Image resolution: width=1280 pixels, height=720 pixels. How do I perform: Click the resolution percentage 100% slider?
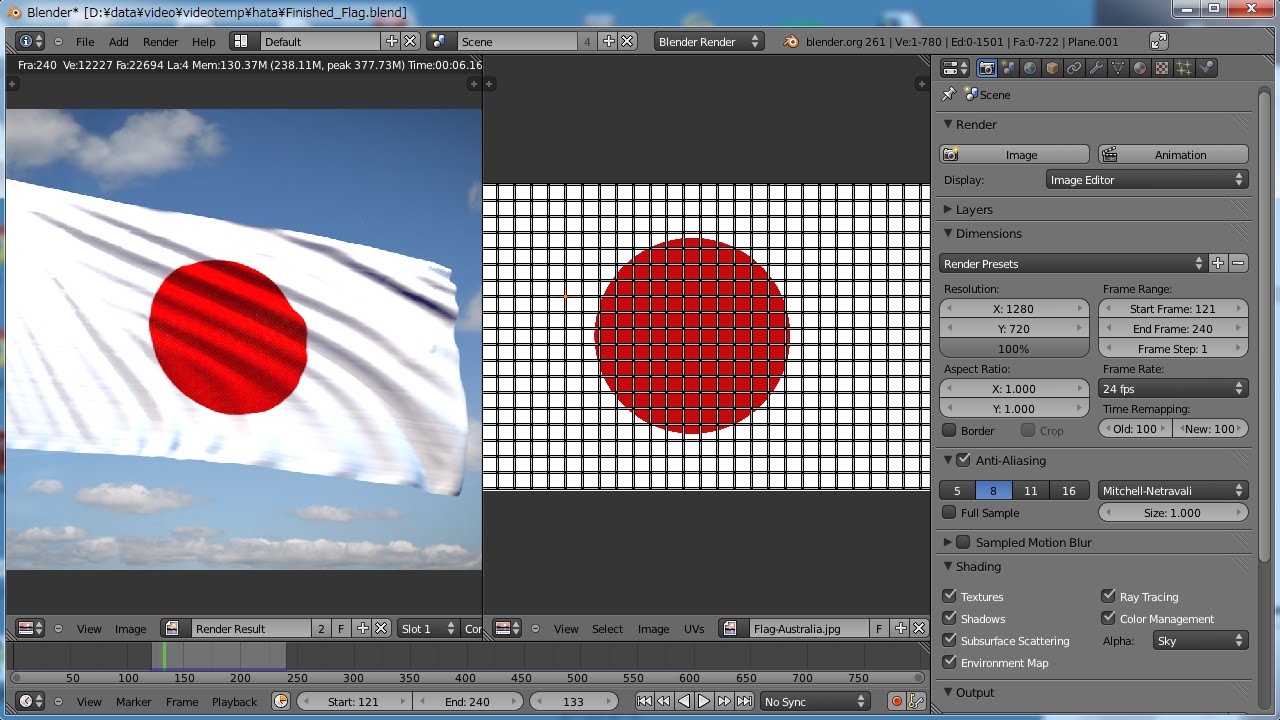(x=1014, y=348)
